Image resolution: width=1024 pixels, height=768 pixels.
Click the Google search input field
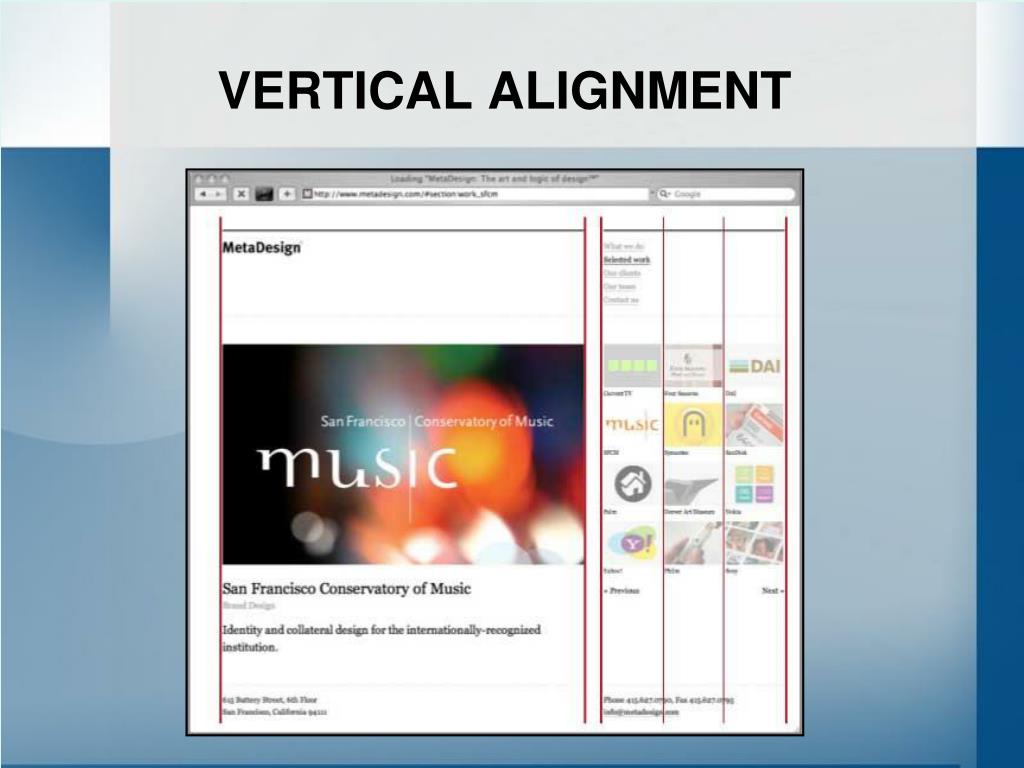[726, 194]
